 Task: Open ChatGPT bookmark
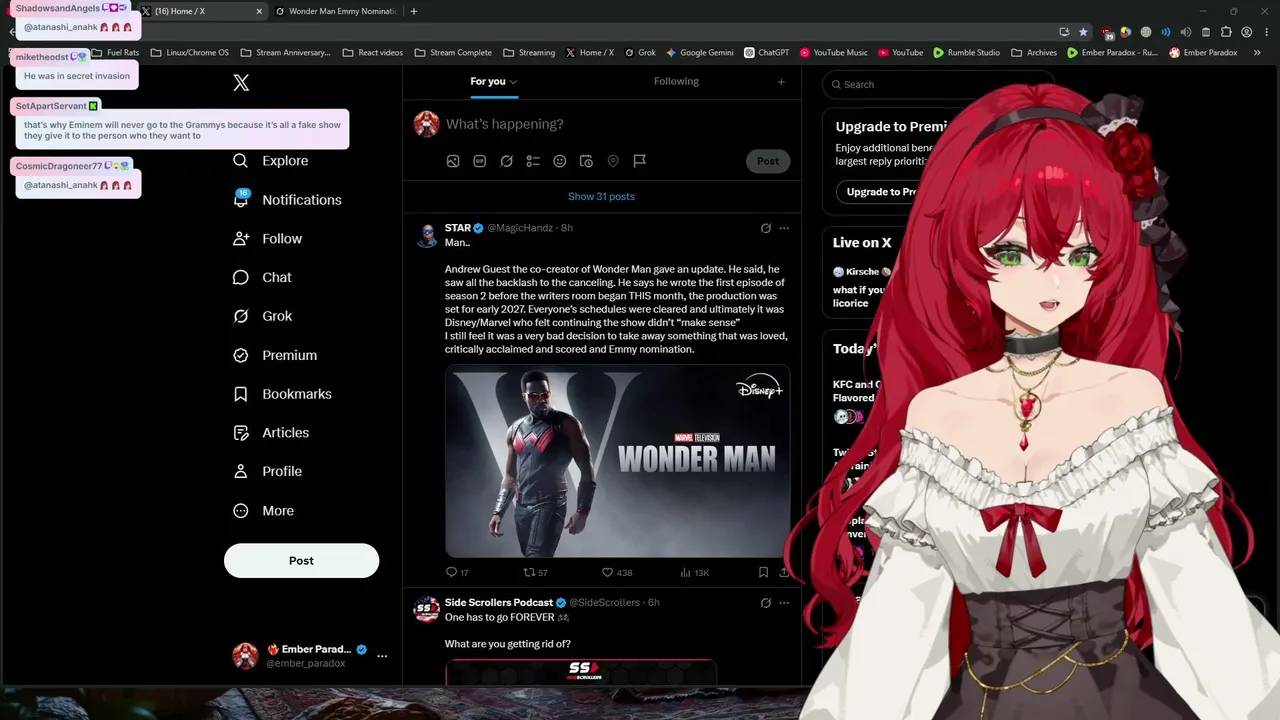[767, 53]
